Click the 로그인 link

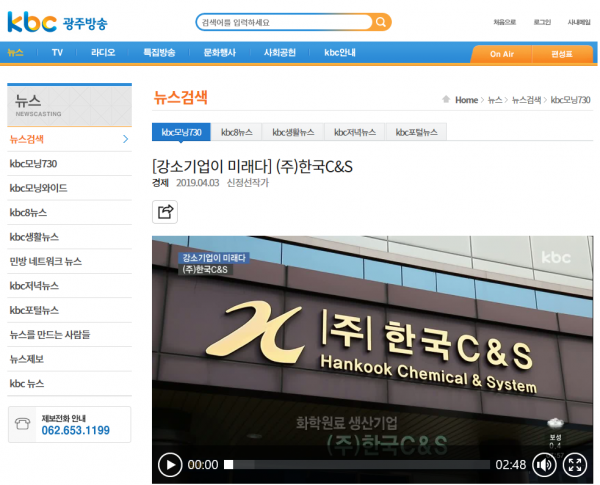(x=542, y=22)
